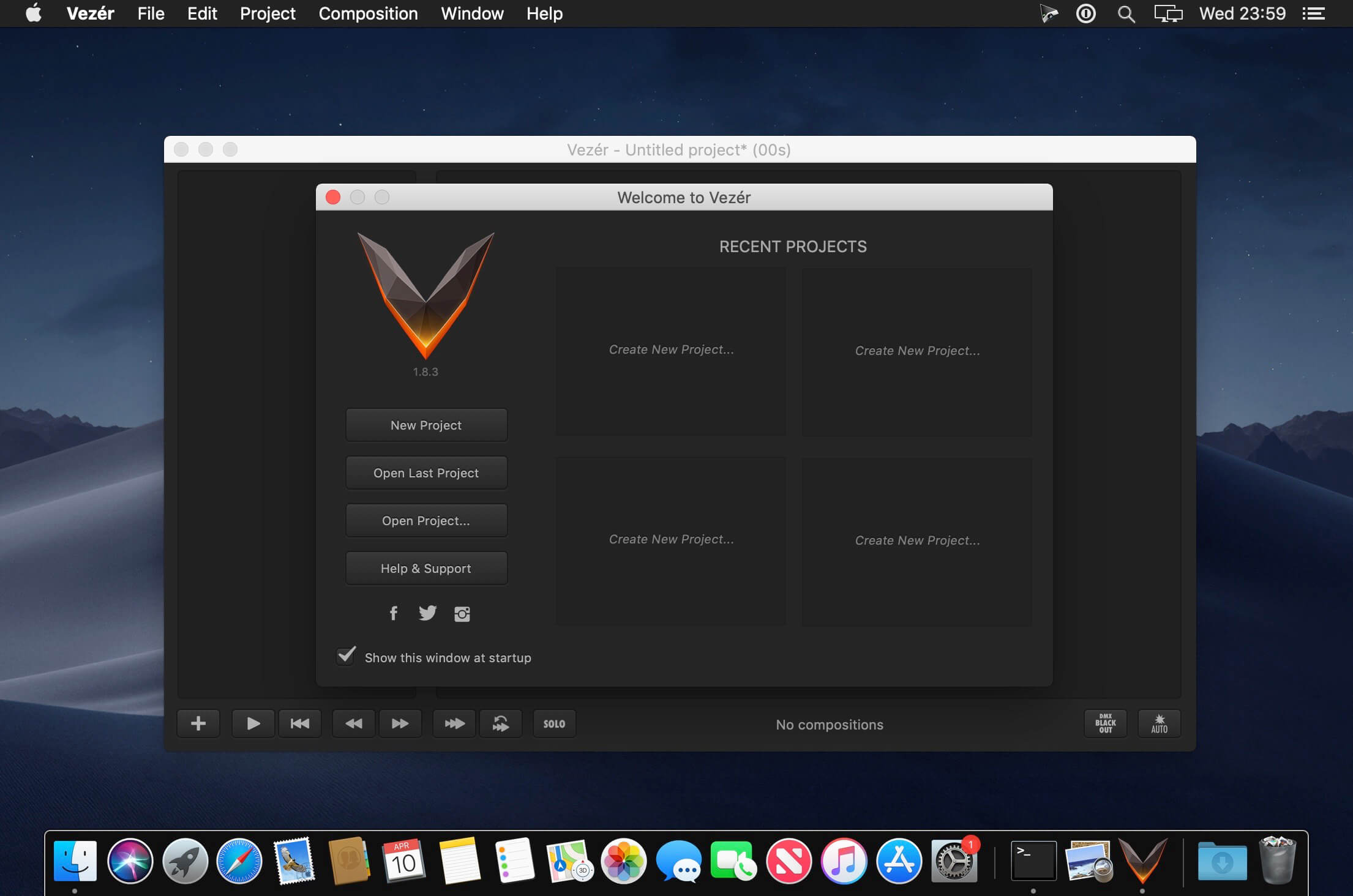Click the fast forward button
This screenshot has height=896, width=1353.
click(400, 723)
